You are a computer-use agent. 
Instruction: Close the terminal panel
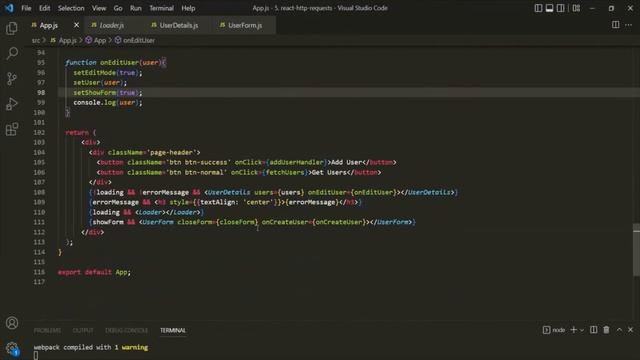click(631, 330)
